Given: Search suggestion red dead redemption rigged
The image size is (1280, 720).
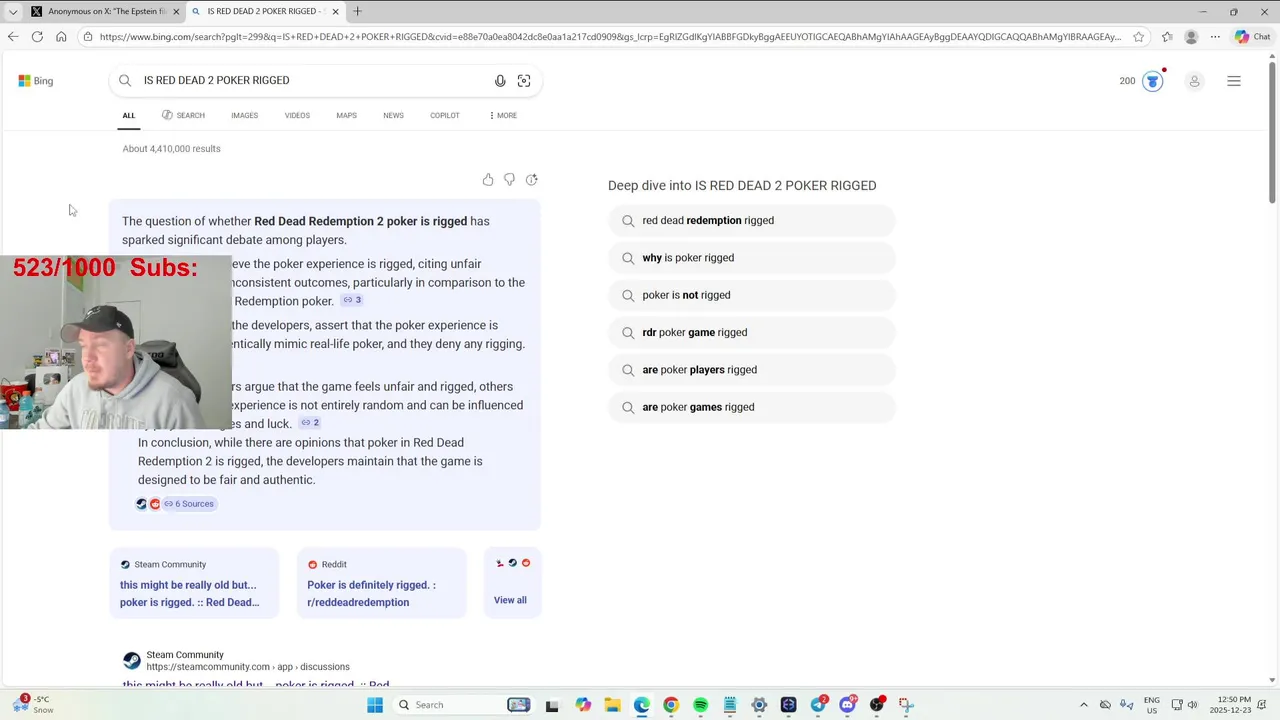Looking at the screenshot, I should (x=751, y=221).
